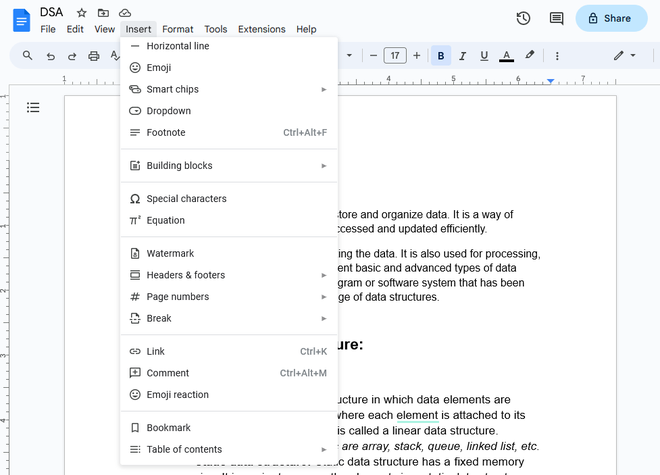Click the print icon in toolbar
Screen dimensions: 660x475
pos(93,56)
